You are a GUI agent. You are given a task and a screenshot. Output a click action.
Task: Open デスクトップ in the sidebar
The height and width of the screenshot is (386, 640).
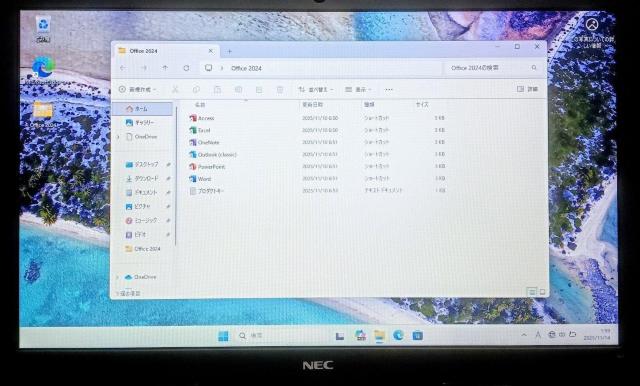(143, 164)
